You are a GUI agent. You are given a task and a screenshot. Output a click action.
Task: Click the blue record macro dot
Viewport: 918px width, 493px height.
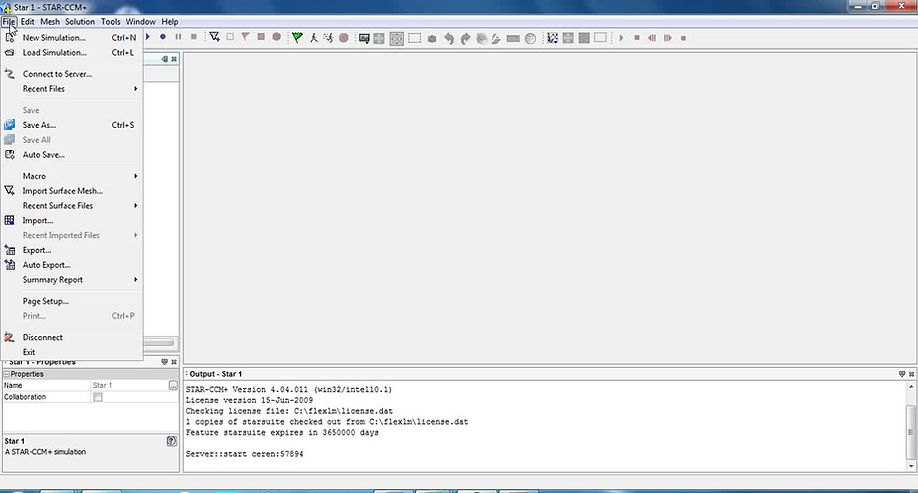point(163,37)
